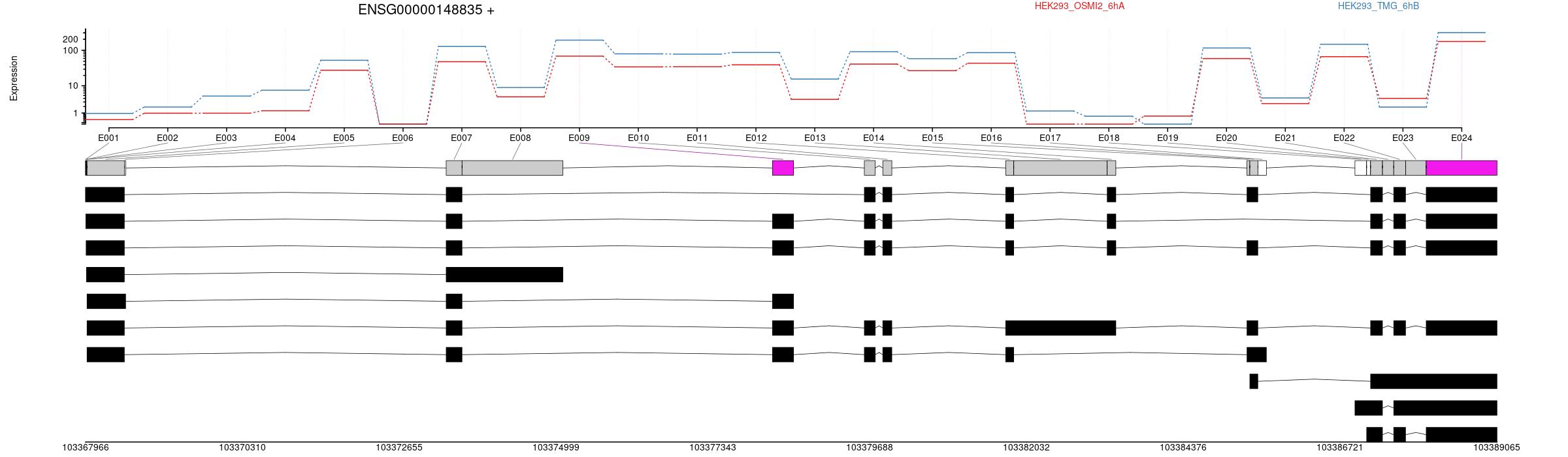This screenshot has height=457, width=1568.
Task: Select exon label E005
Action: tap(344, 138)
